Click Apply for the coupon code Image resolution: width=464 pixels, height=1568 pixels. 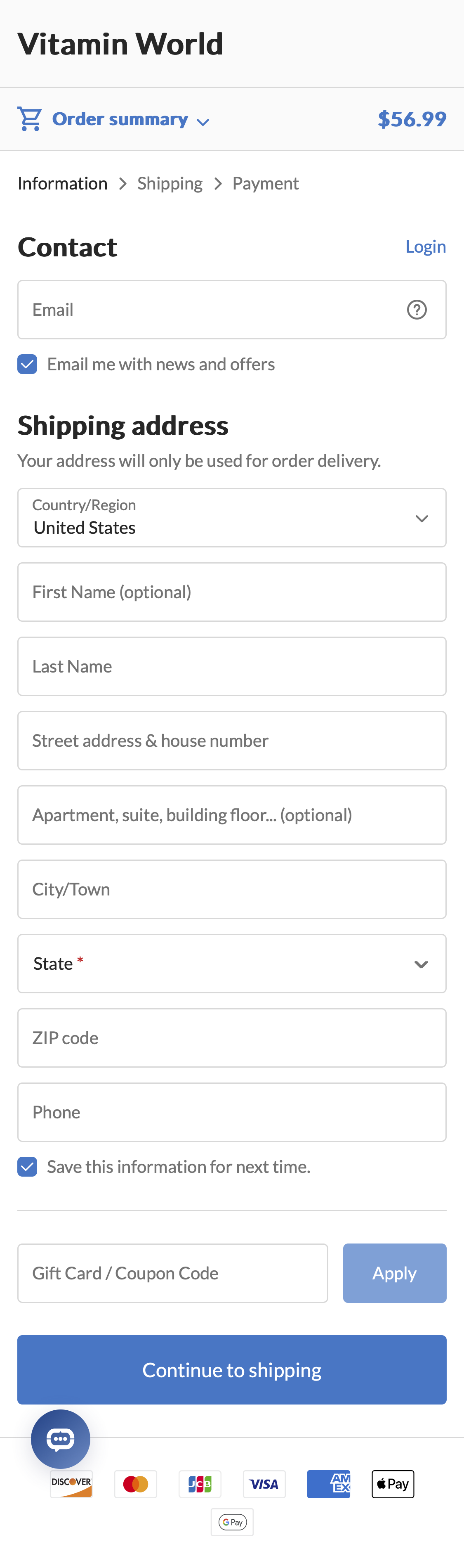(394, 1273)
